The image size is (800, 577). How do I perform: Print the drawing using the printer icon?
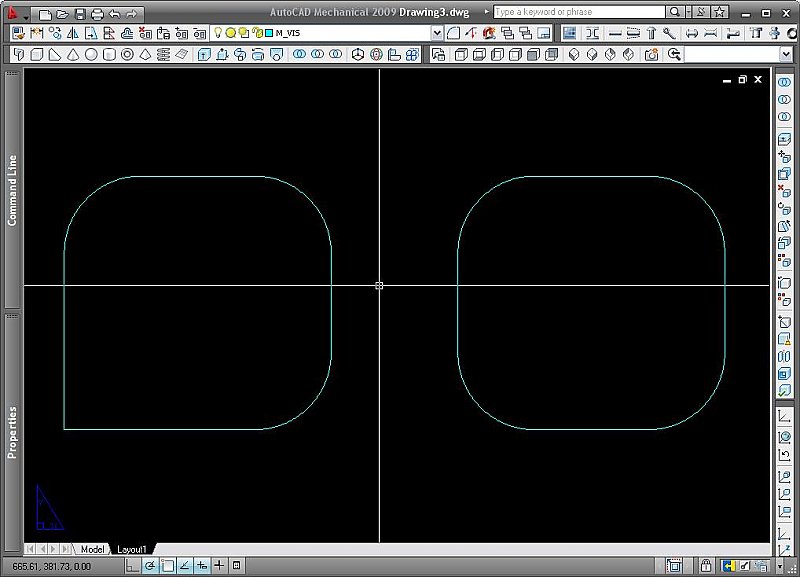coord(97,14)
